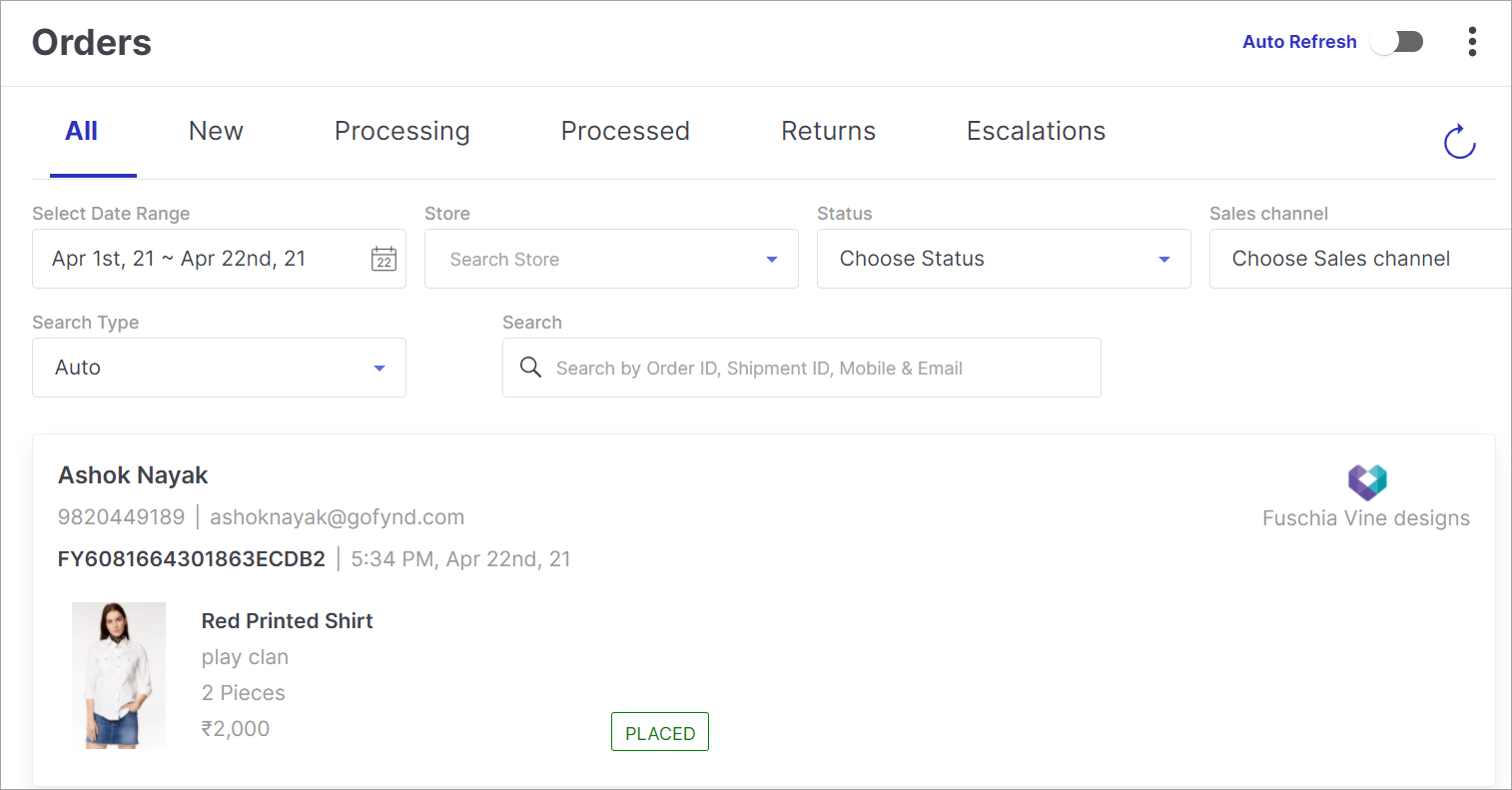The width and height of the screenshot is (1512, 790).
Task: Open the calendar icon in date range
Action: point(383,259)
